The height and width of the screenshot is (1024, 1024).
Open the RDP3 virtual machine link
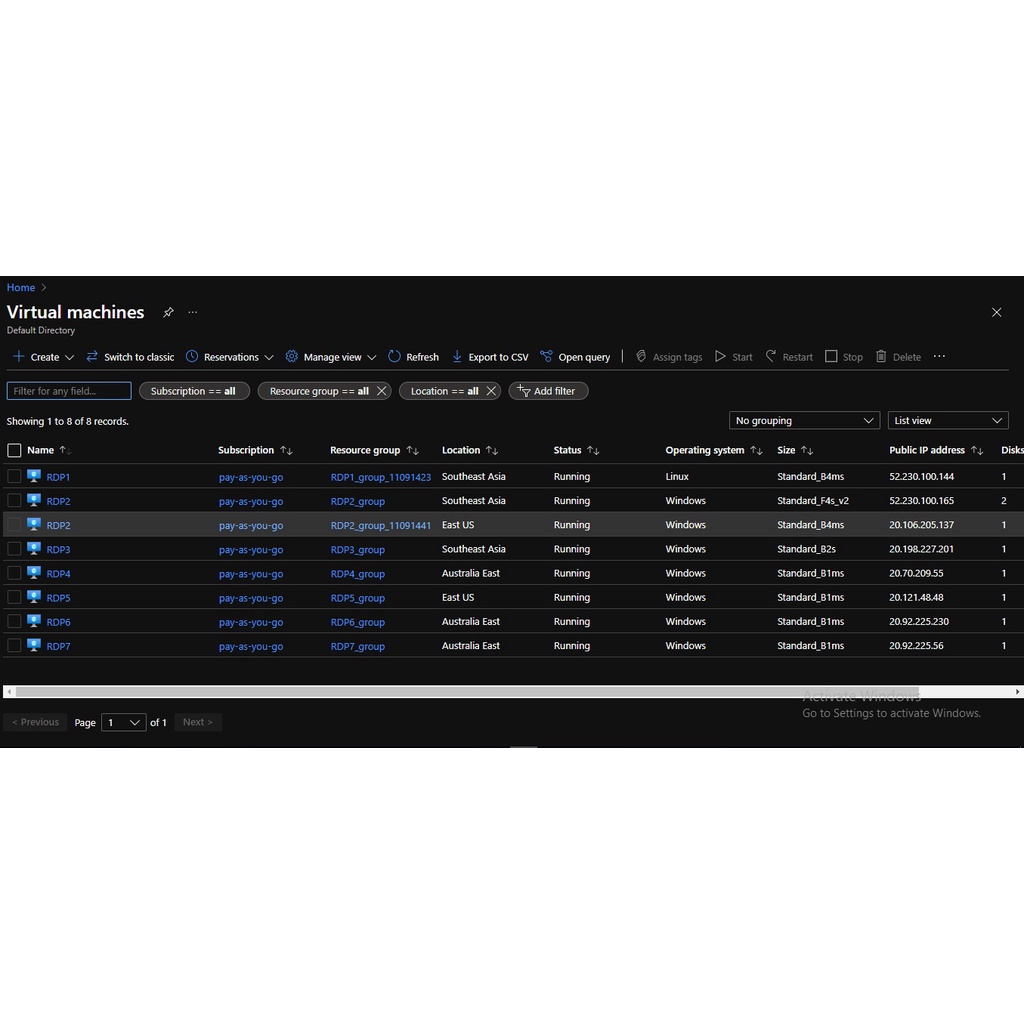tap(58, 550)
